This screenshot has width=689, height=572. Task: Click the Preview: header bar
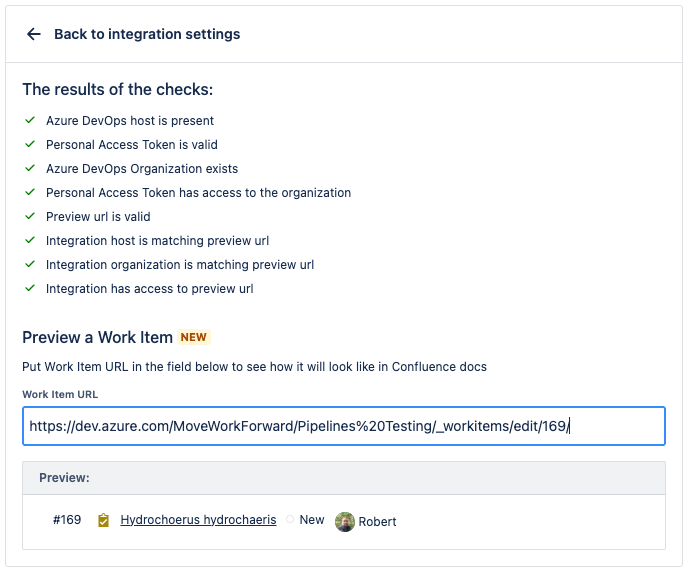pos(343,478)
